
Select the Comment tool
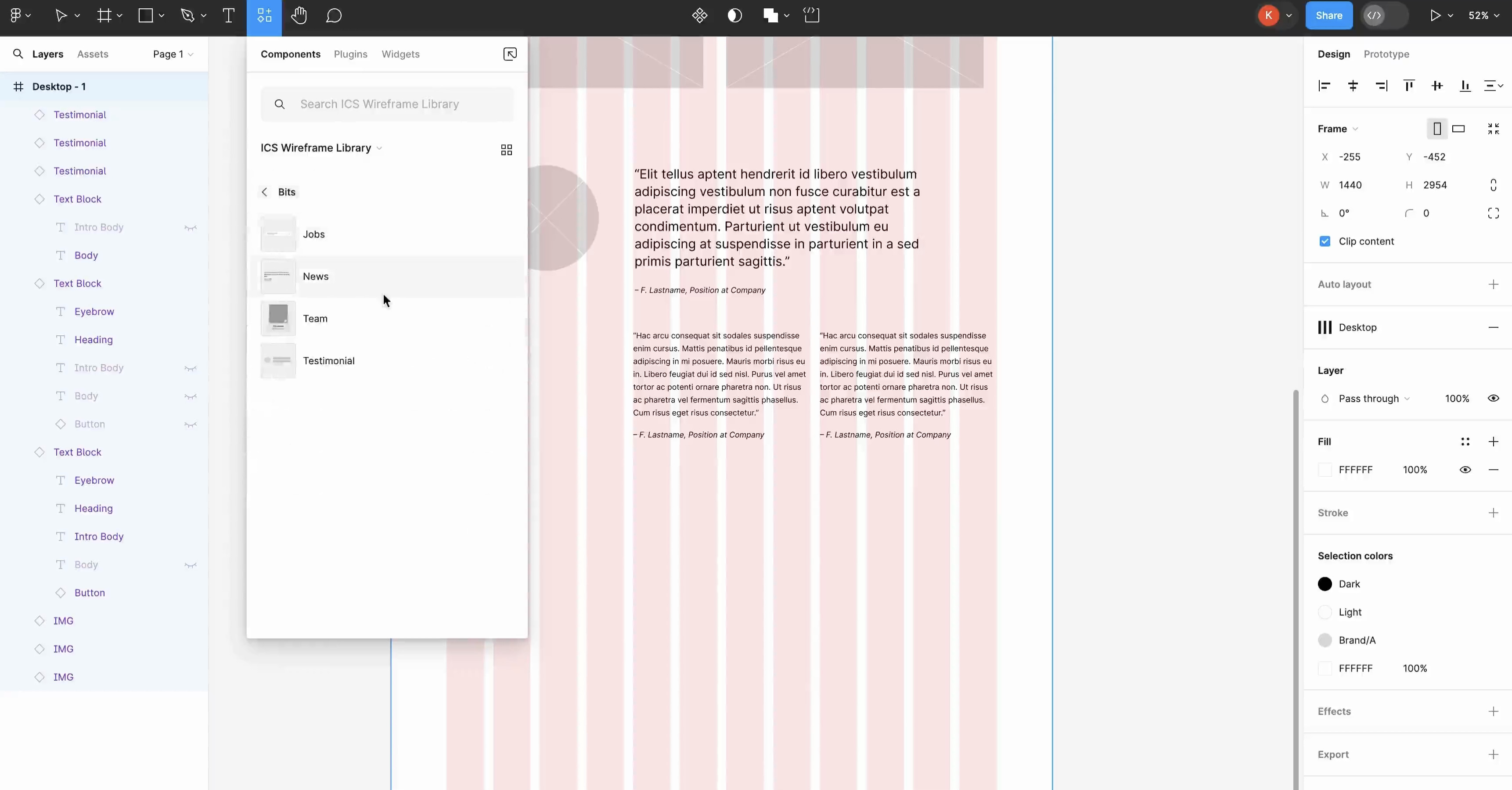click(x=333, y=16)
